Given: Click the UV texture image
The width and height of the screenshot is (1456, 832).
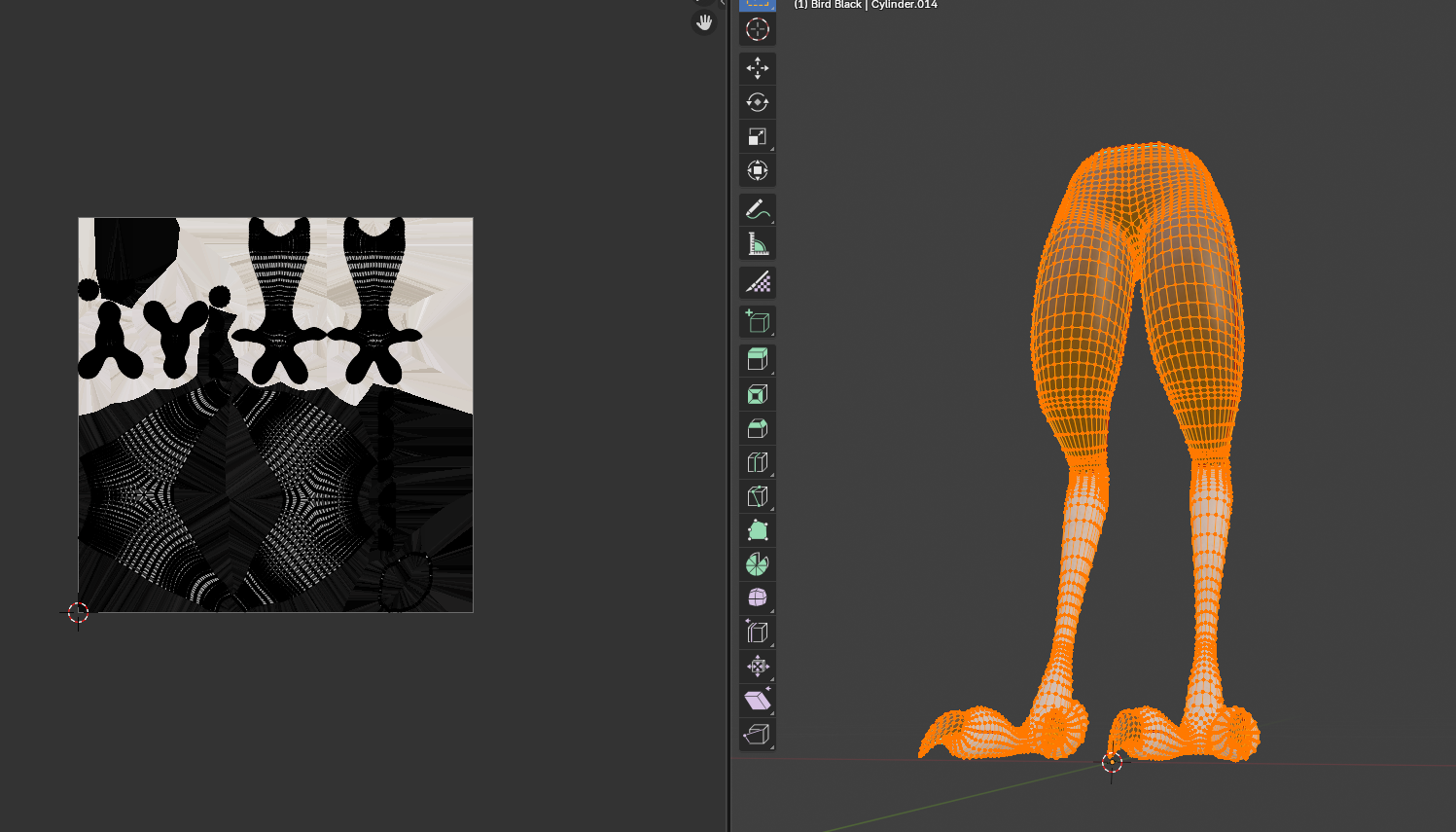Looking at the screenshot, I should tap(275, 415).
